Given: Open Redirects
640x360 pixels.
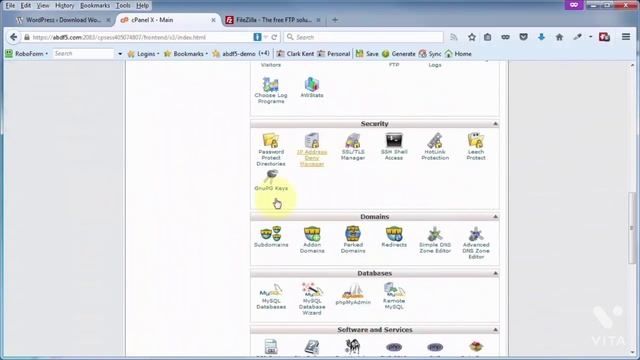Looking at the screenshot, I should (394, 237).
